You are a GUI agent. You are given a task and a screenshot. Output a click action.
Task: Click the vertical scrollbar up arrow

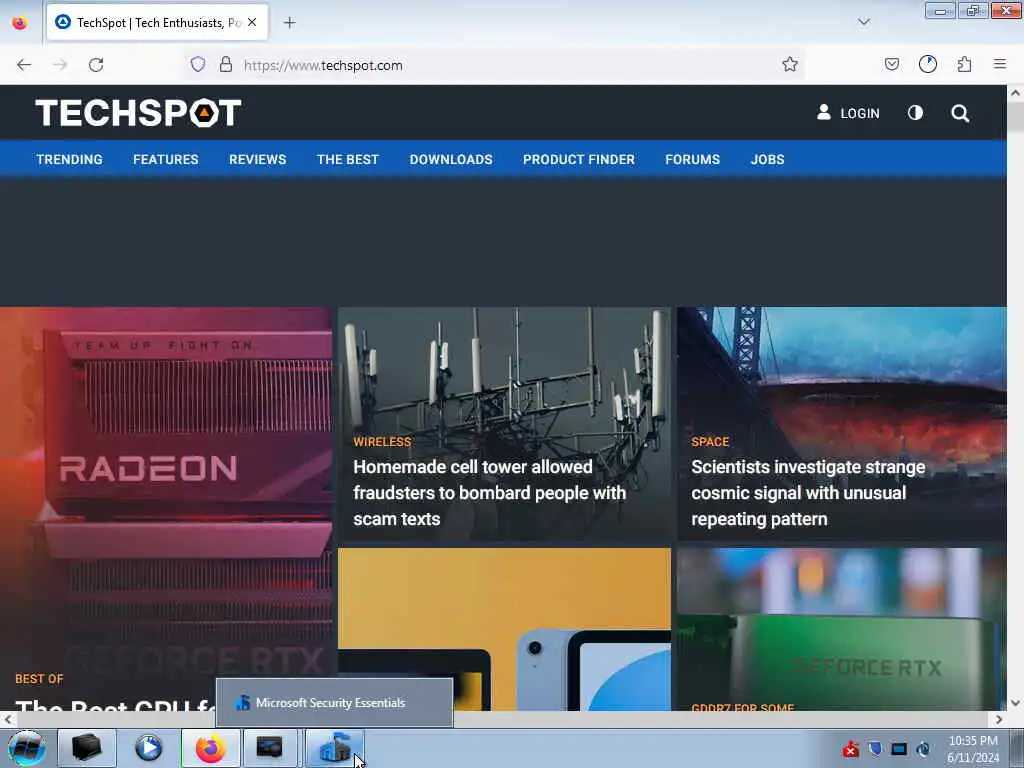click(x=1015, y=93)
